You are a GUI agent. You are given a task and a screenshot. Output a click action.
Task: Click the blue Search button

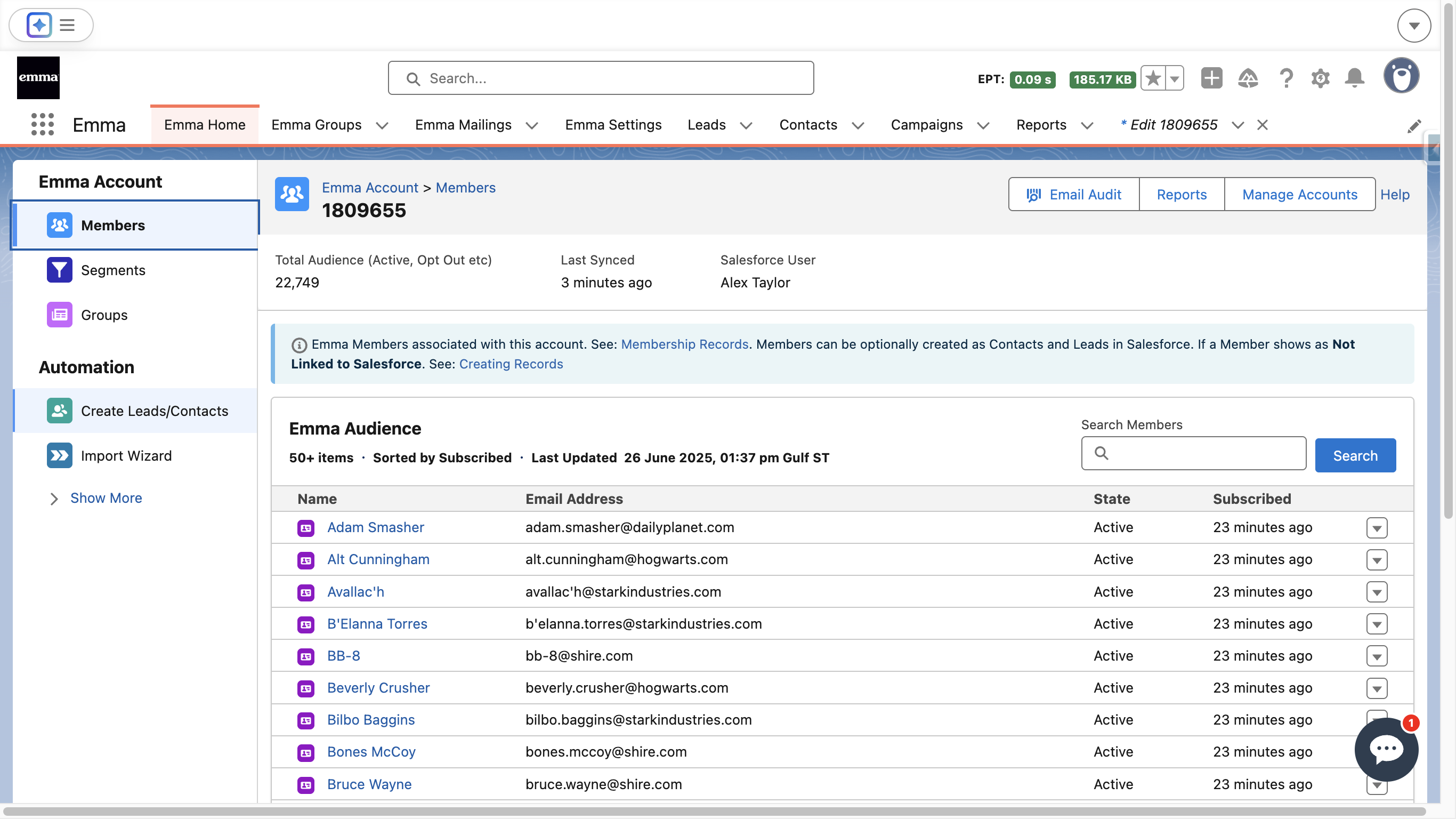pyautogui.click(x=1355, y=455)
